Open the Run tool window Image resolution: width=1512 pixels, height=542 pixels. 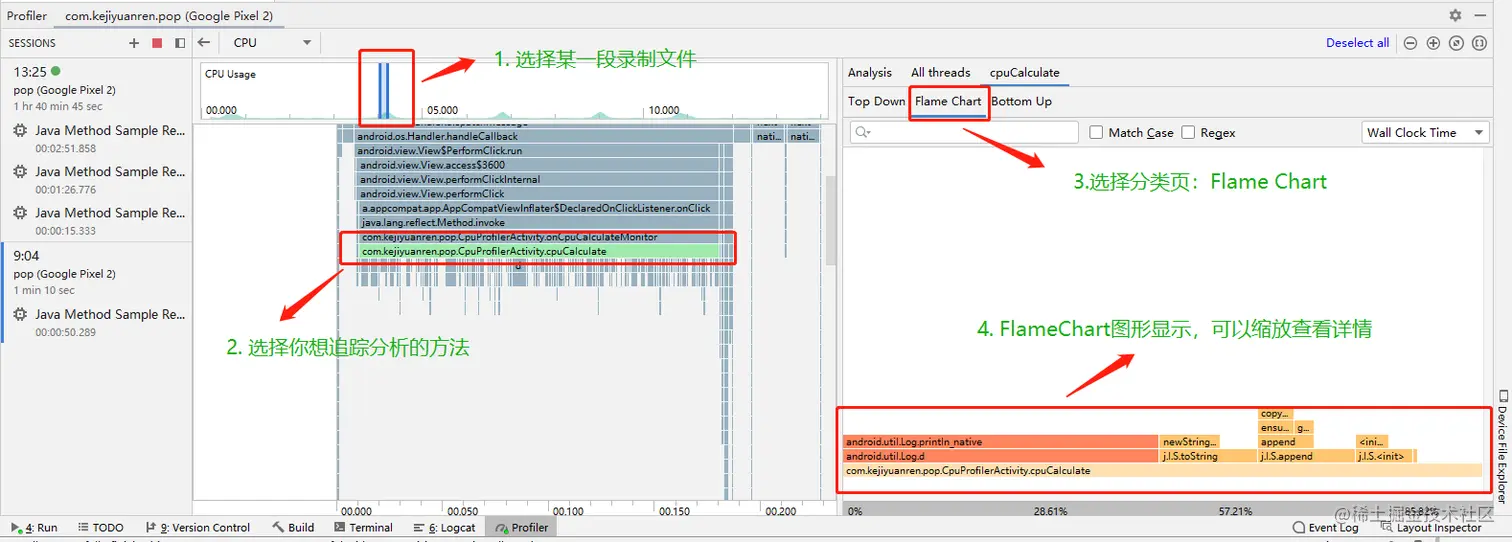point(34,527)
